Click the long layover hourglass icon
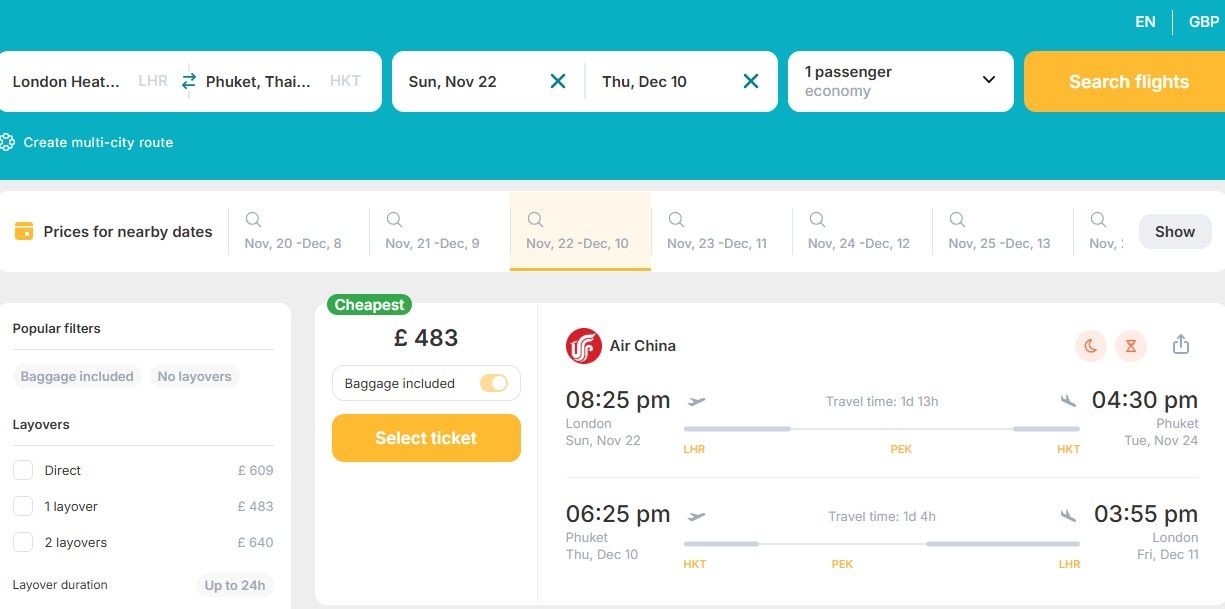The image size is (1225, 609). (1131, 346)
